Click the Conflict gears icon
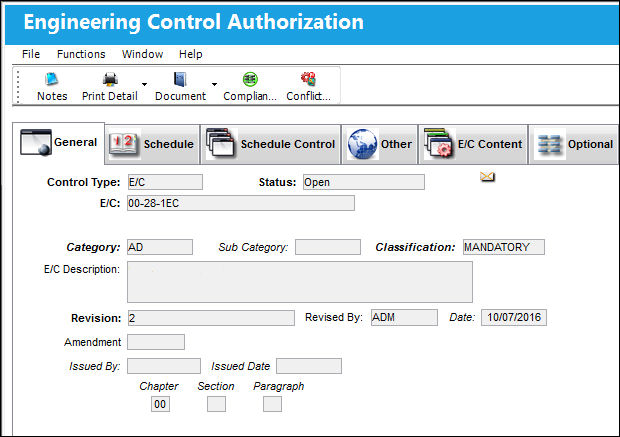620x437 pixels. [x=308, y=79]
